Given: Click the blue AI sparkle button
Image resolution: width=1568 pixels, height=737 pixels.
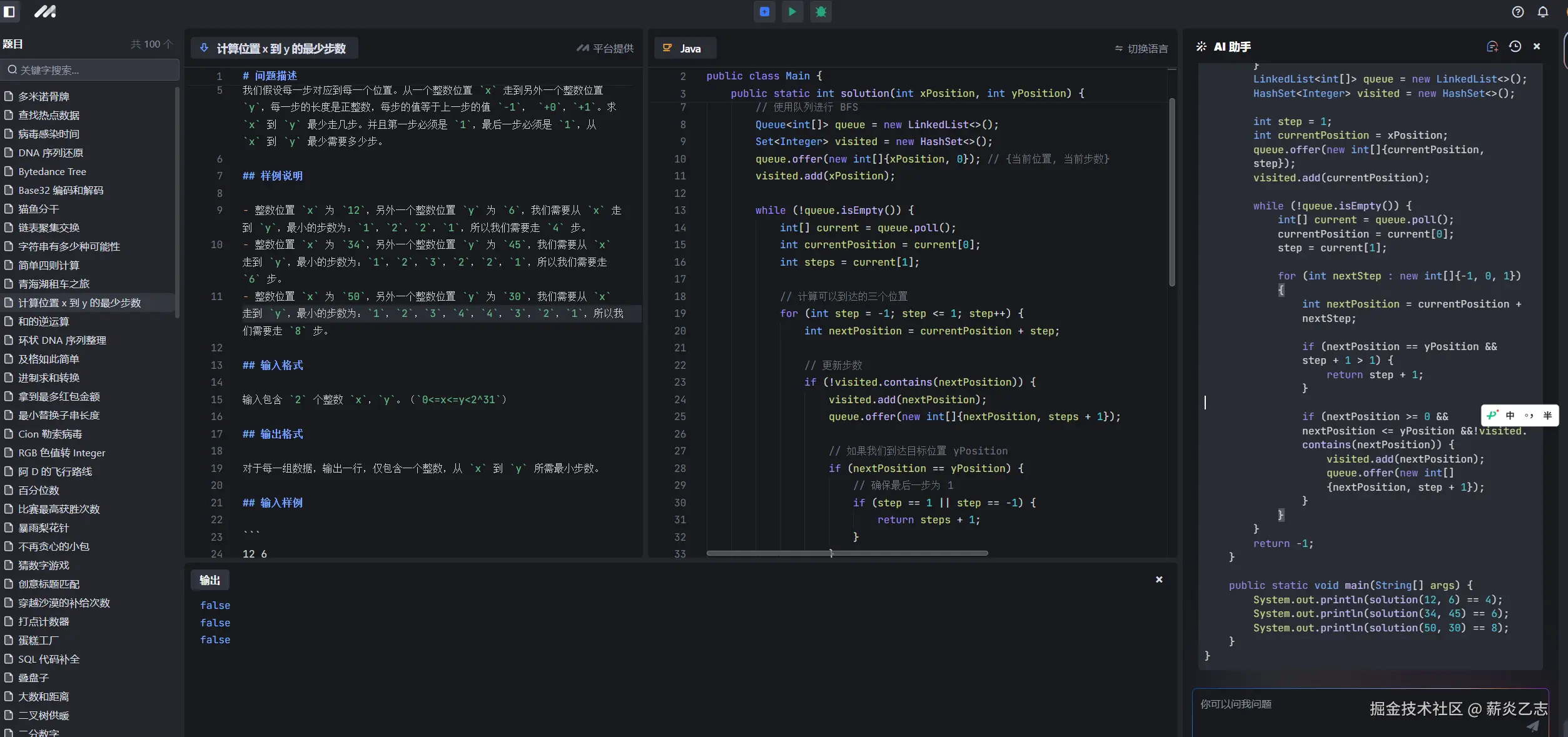Looking at the screenshot, I should click(x=764, y=11).
